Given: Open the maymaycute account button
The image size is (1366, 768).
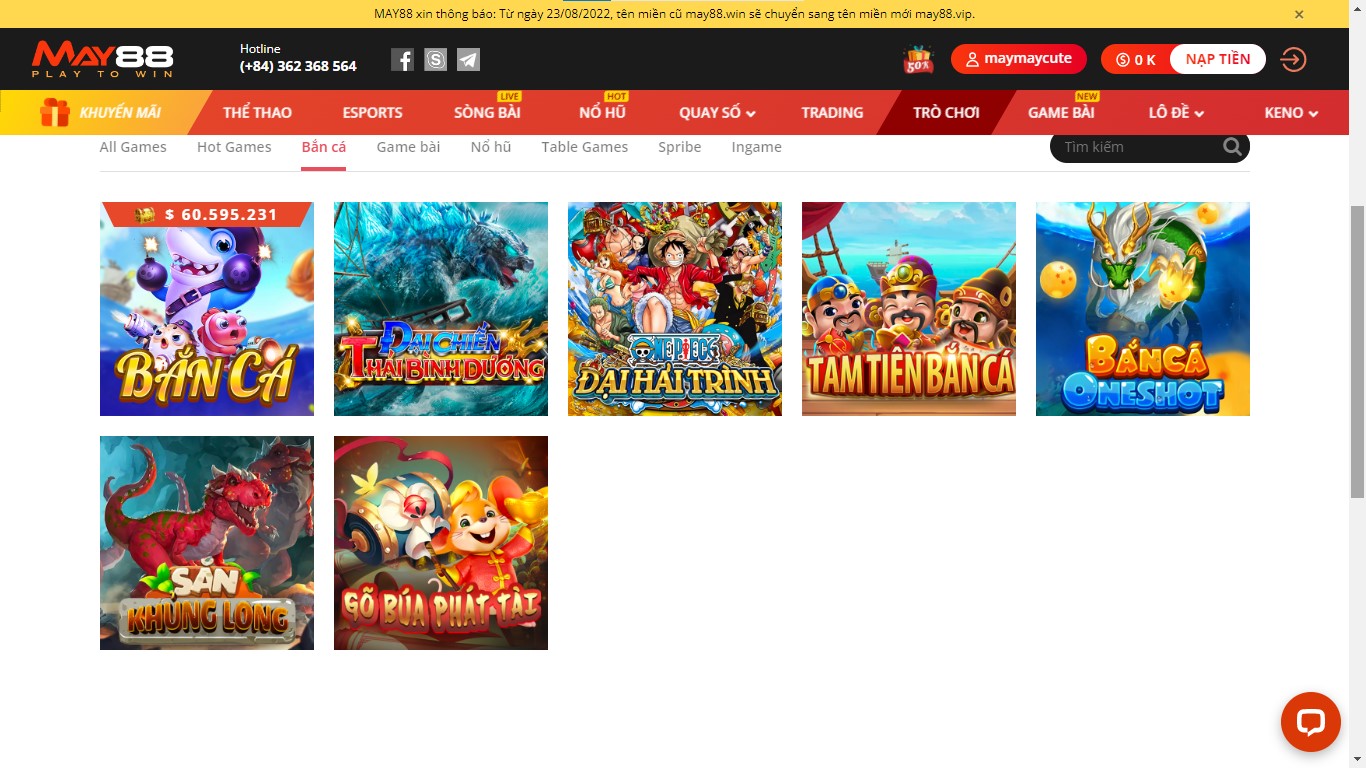Looking at the screenshot, I should pos(1018,59).
